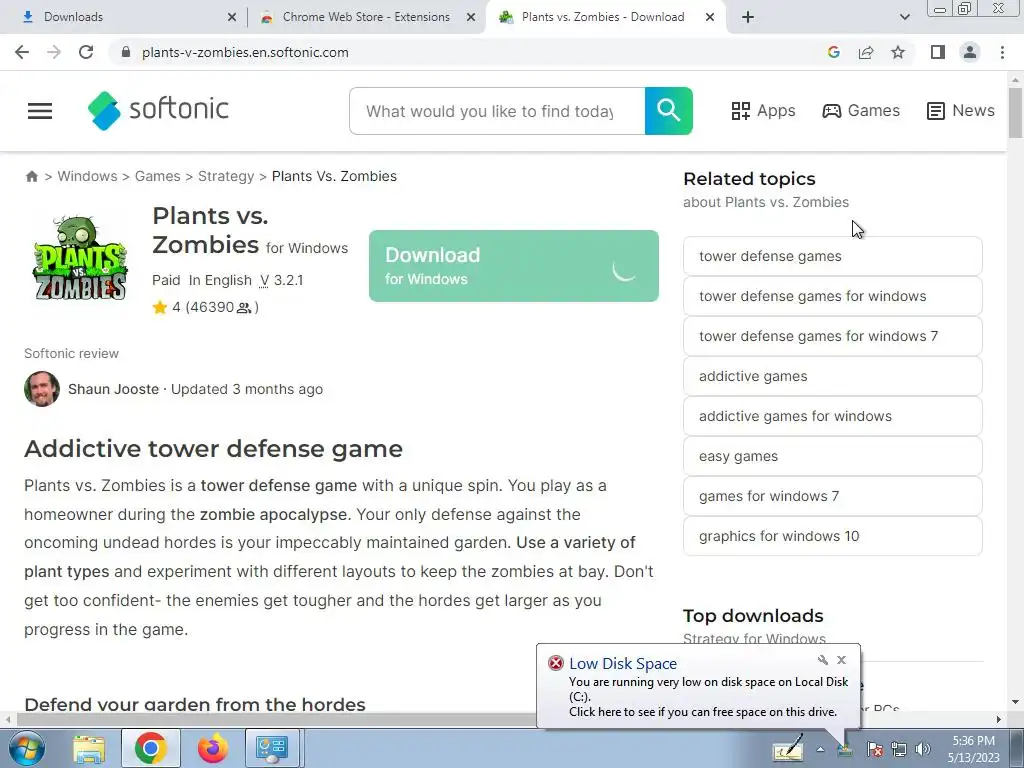This screenshot has height=768, width=1024.
Task: Open the Games section
Action: pyautogui.click(x=861, y=110)
